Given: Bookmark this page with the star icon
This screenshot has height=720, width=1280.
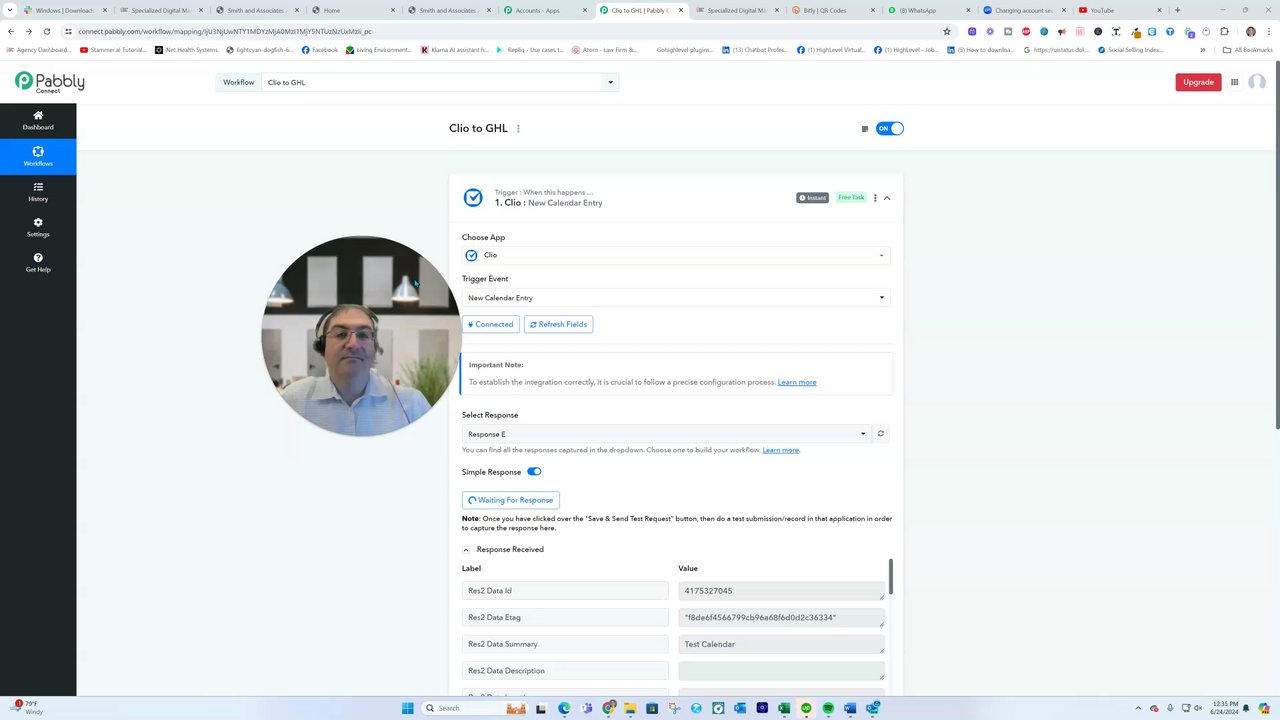Looking at the screenshot, I should click(947, 31).
